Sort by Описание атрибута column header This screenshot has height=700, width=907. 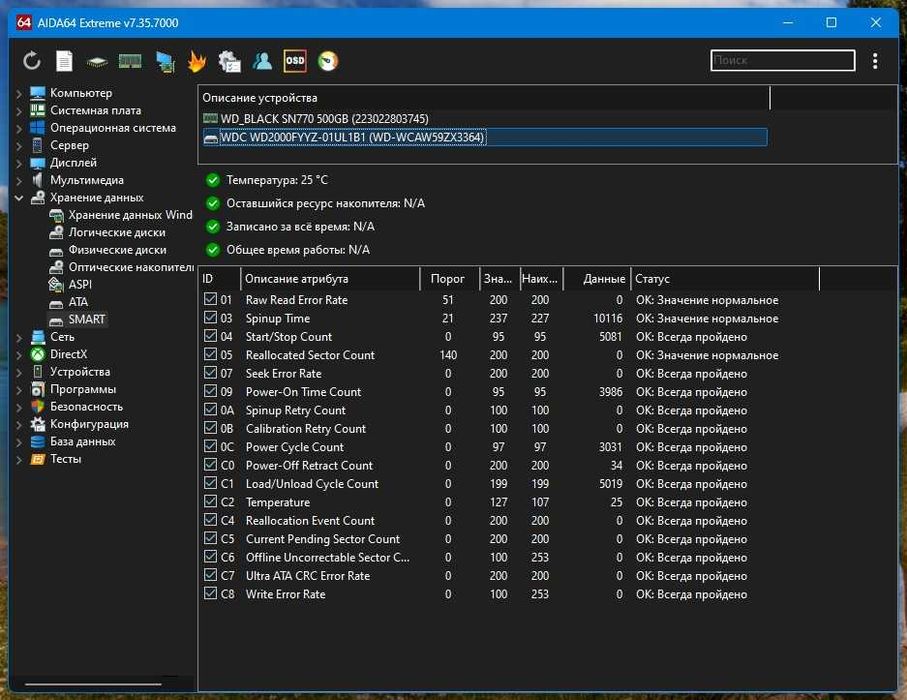point(330,278)
